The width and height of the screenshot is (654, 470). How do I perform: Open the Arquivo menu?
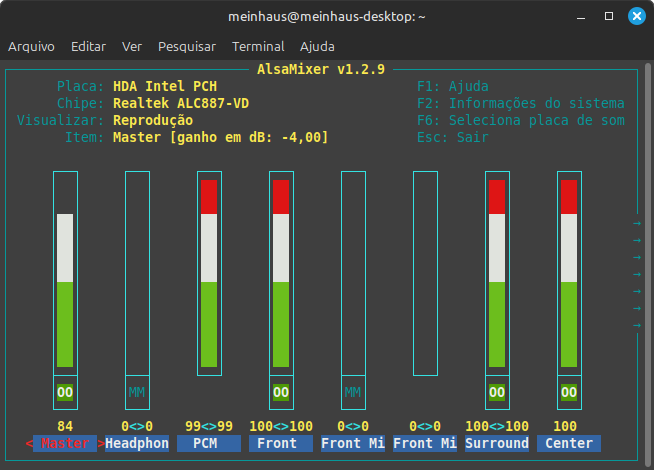click(x=31, y=46)
